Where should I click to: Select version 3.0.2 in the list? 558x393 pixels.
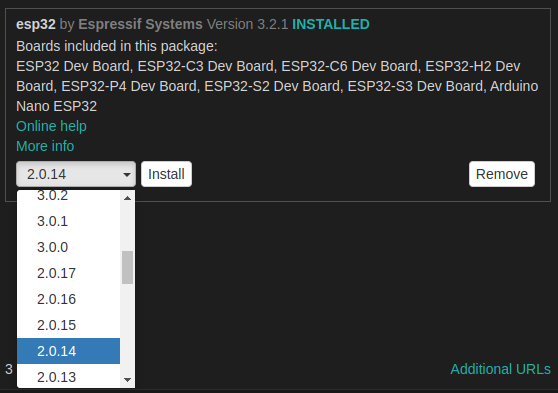[x=68, y=196]
